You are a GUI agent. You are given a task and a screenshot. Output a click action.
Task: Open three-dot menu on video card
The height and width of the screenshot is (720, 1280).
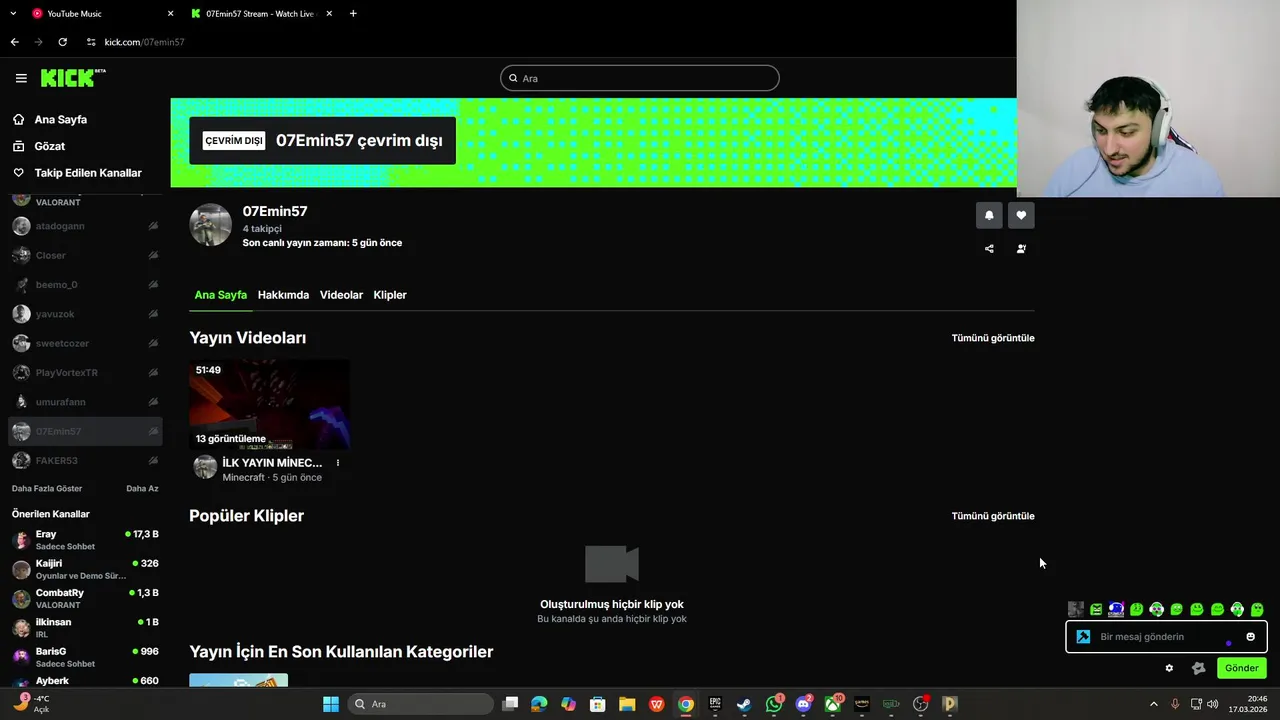338,463
